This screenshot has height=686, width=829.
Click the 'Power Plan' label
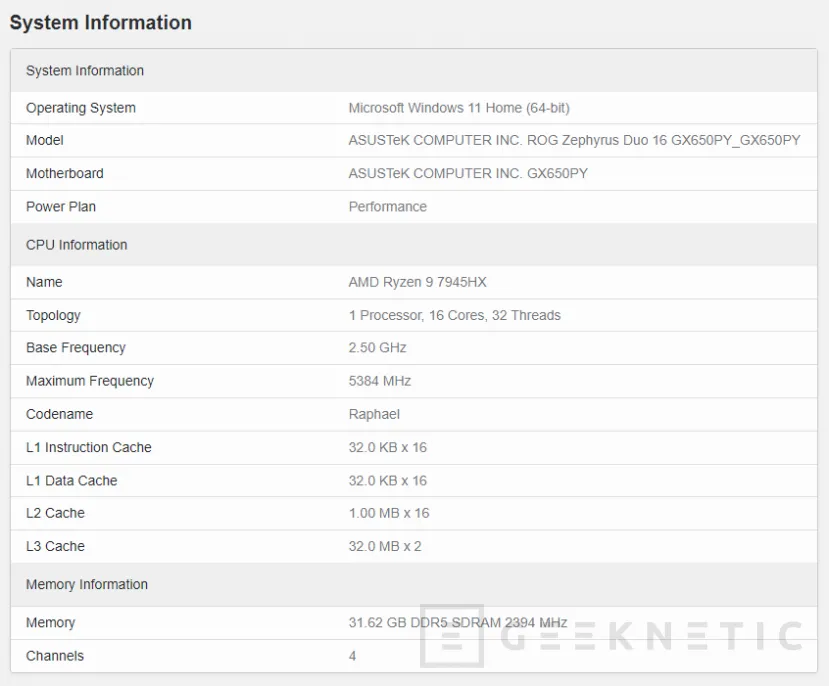[61, 207]
